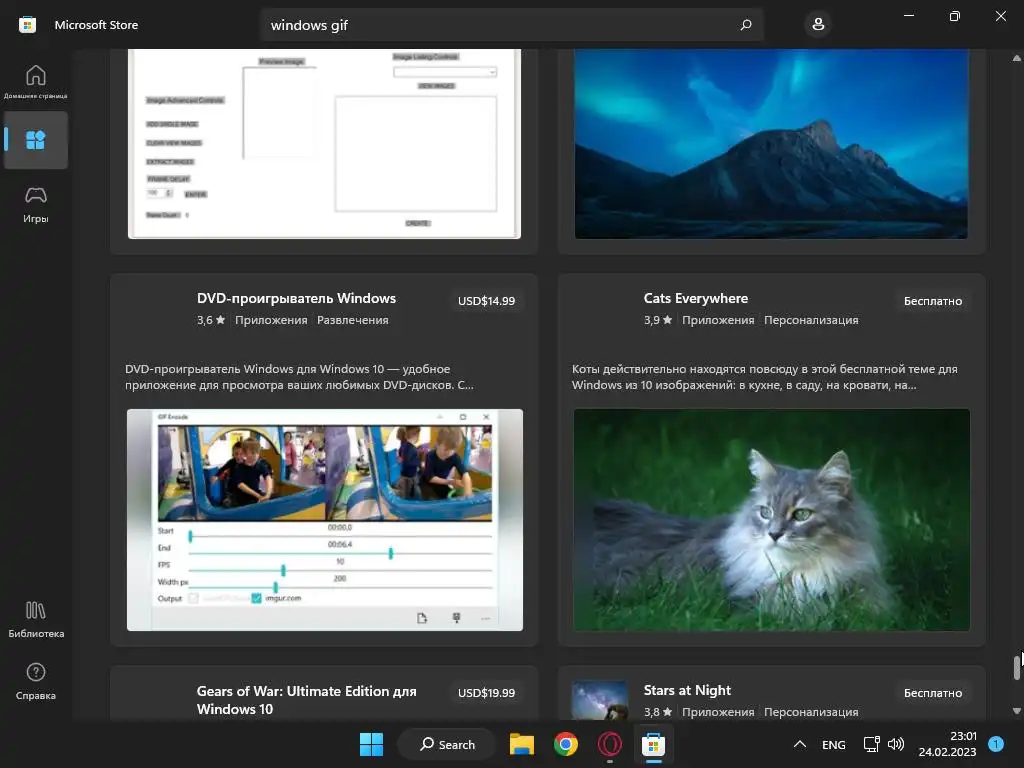Open the user account profile icon

(818, 25)
